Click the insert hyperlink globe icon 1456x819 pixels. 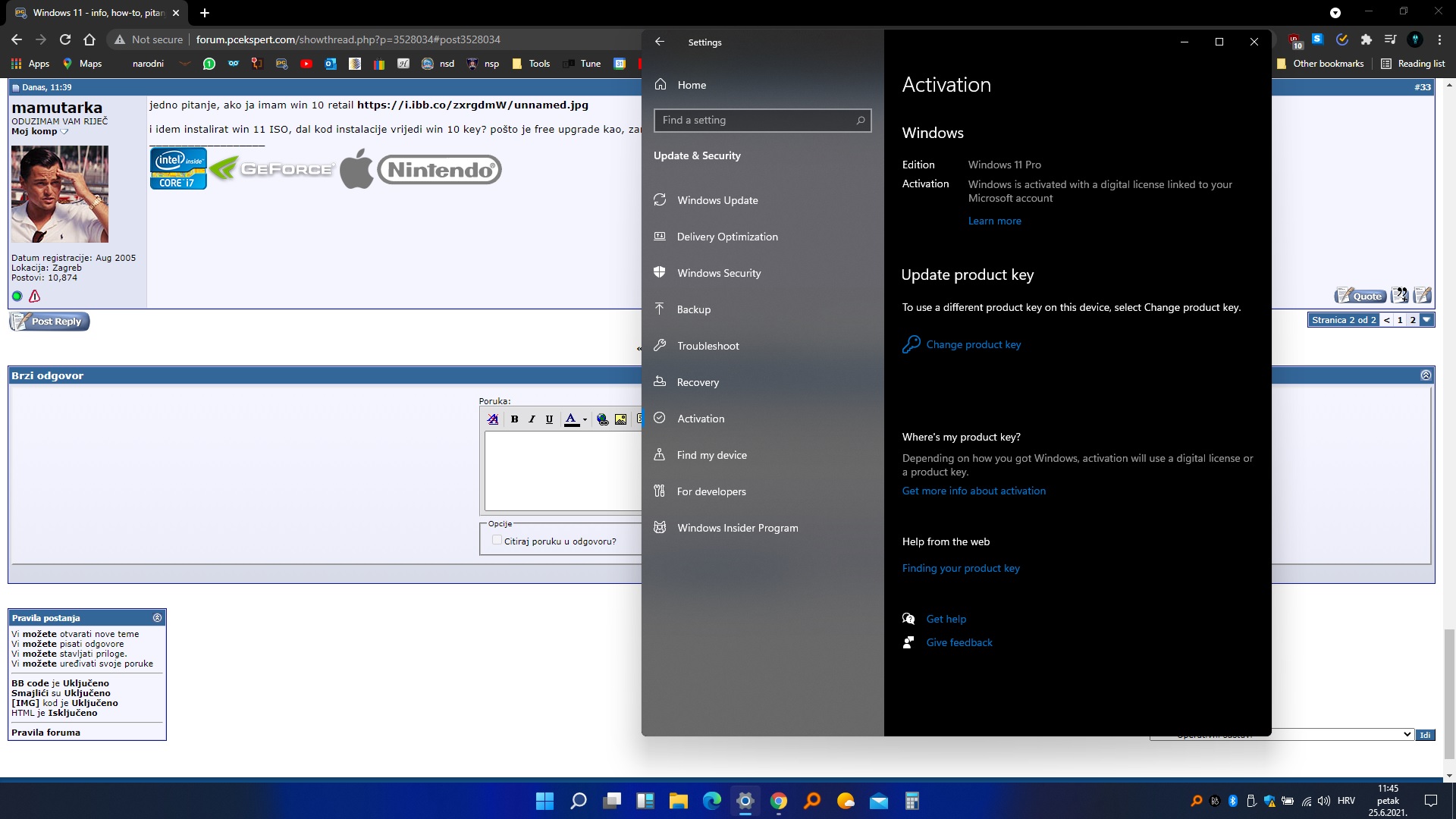[x=603, y=419]
